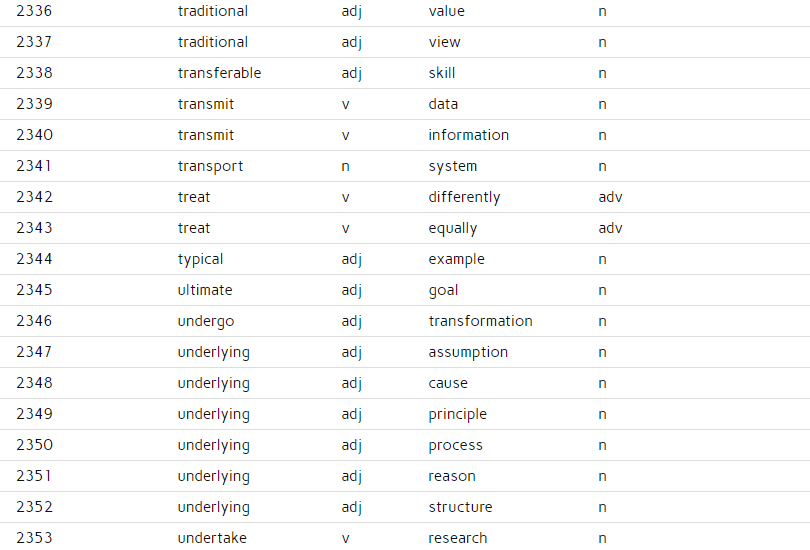Screen dimensions: 810x550
Task: Select 'process' in row 2350
Action: (455, 445)
